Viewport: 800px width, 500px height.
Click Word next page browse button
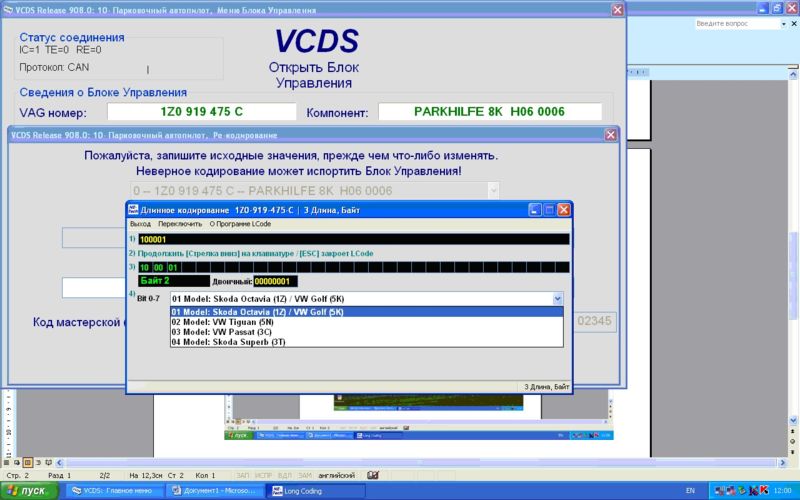tap(793, 452)
